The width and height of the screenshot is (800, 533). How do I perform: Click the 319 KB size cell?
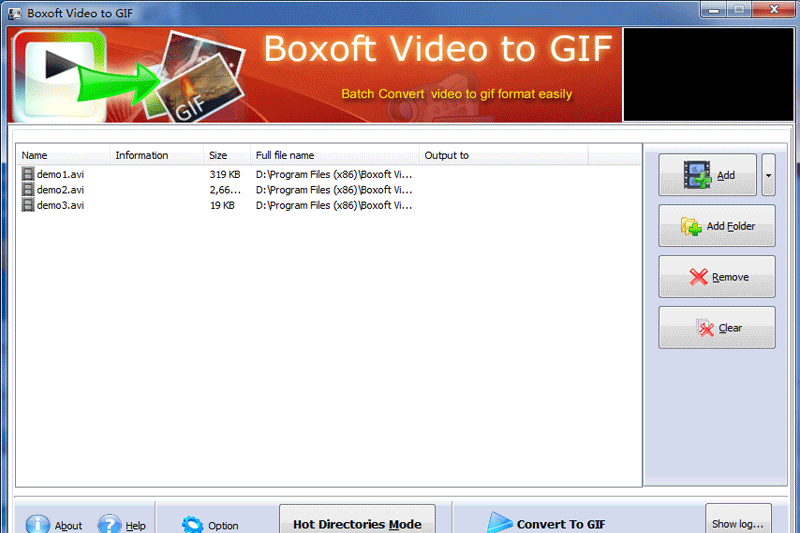[224, 174]
